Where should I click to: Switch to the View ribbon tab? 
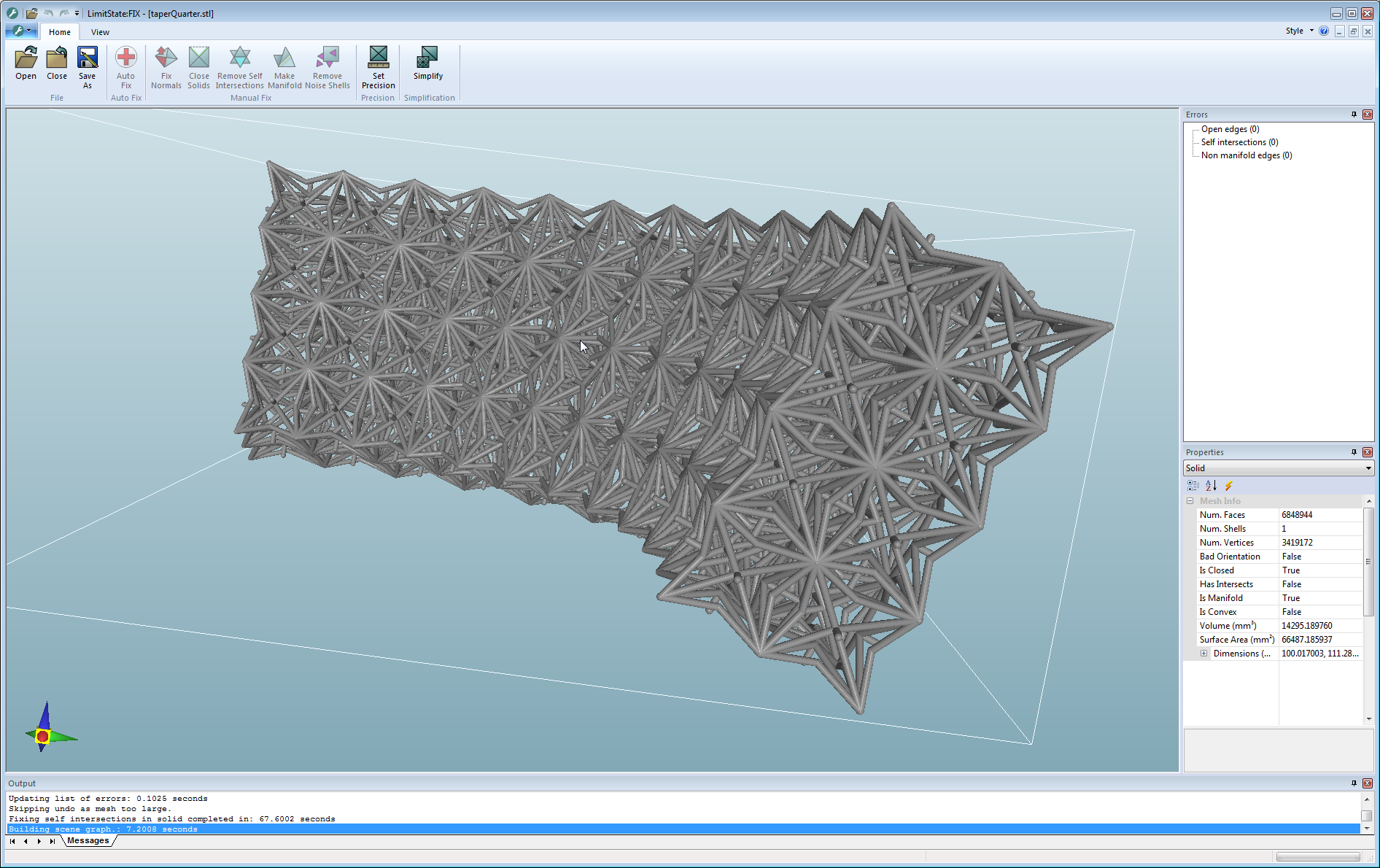coord(100,32)
